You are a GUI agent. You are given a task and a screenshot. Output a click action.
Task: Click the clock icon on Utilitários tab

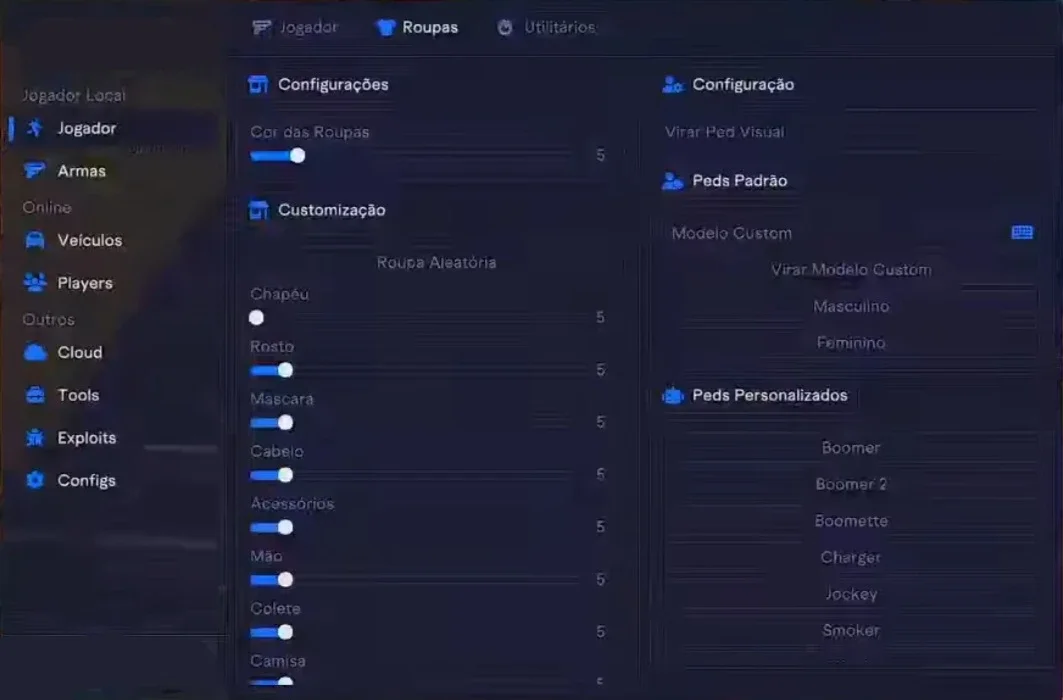coord(505,27)
